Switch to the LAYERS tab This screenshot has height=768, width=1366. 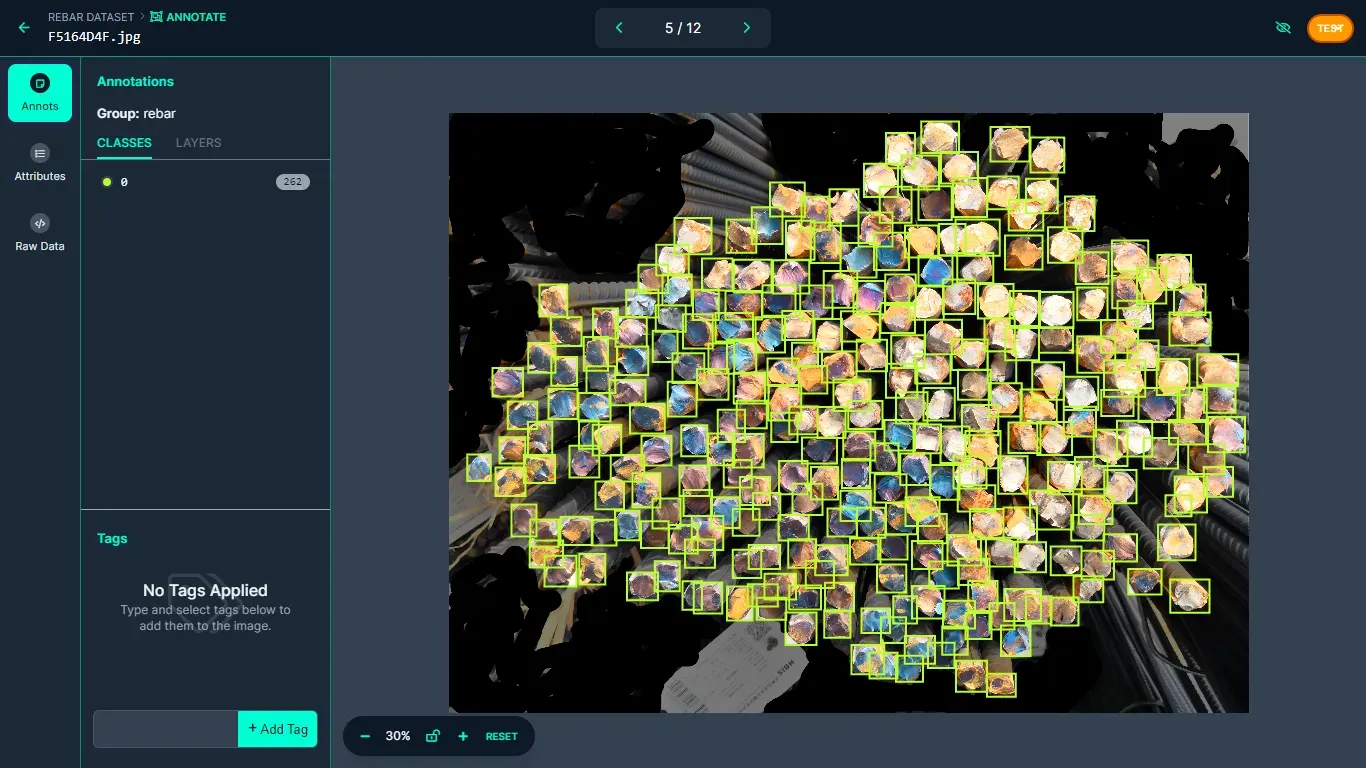(x=197, y=143)
